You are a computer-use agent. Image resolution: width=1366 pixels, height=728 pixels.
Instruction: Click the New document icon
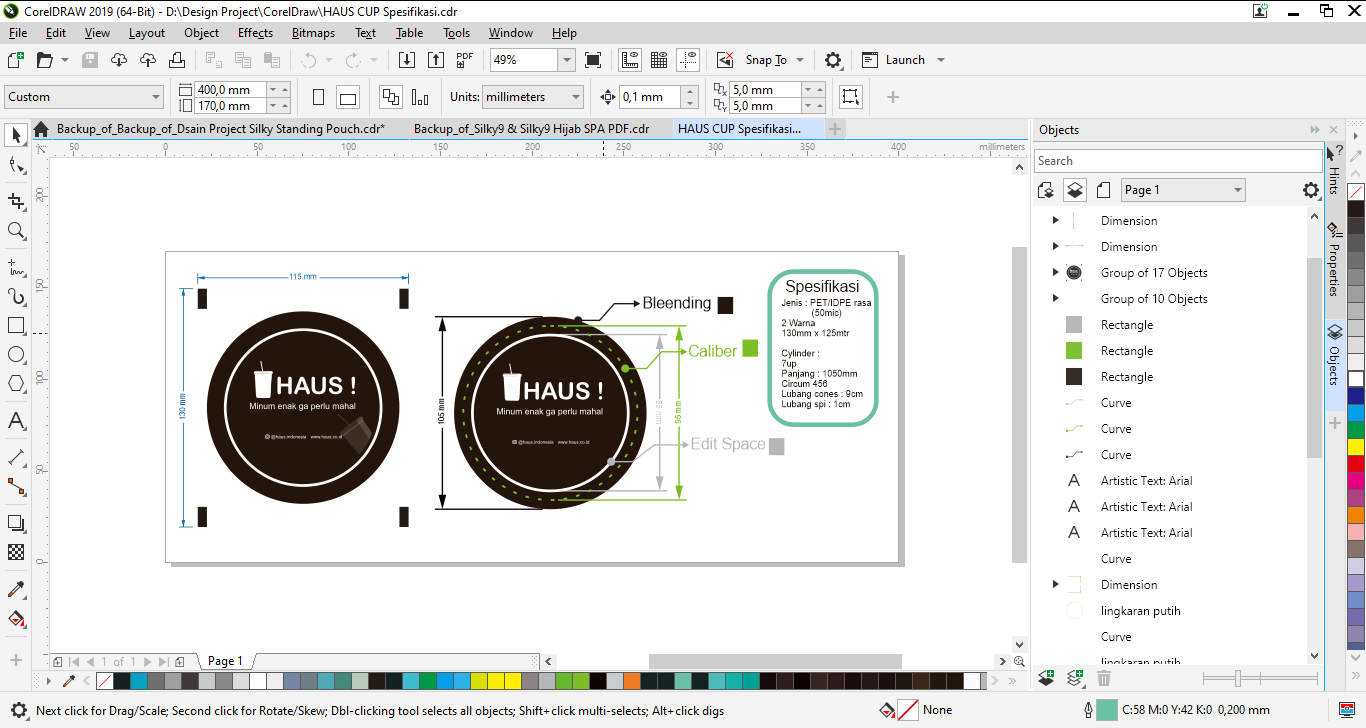[16, 60]
